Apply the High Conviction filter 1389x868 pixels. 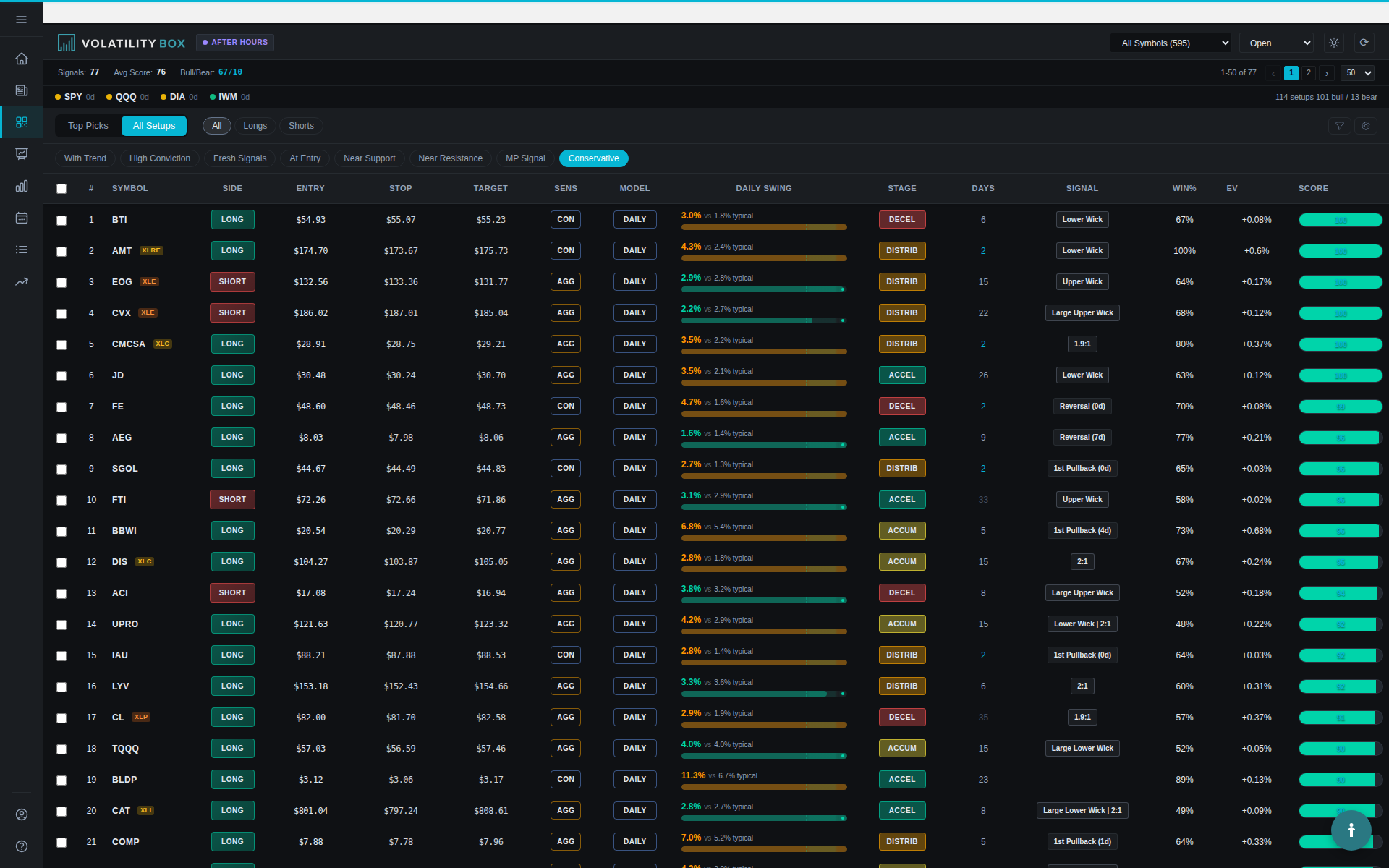(x=160, y=158)
